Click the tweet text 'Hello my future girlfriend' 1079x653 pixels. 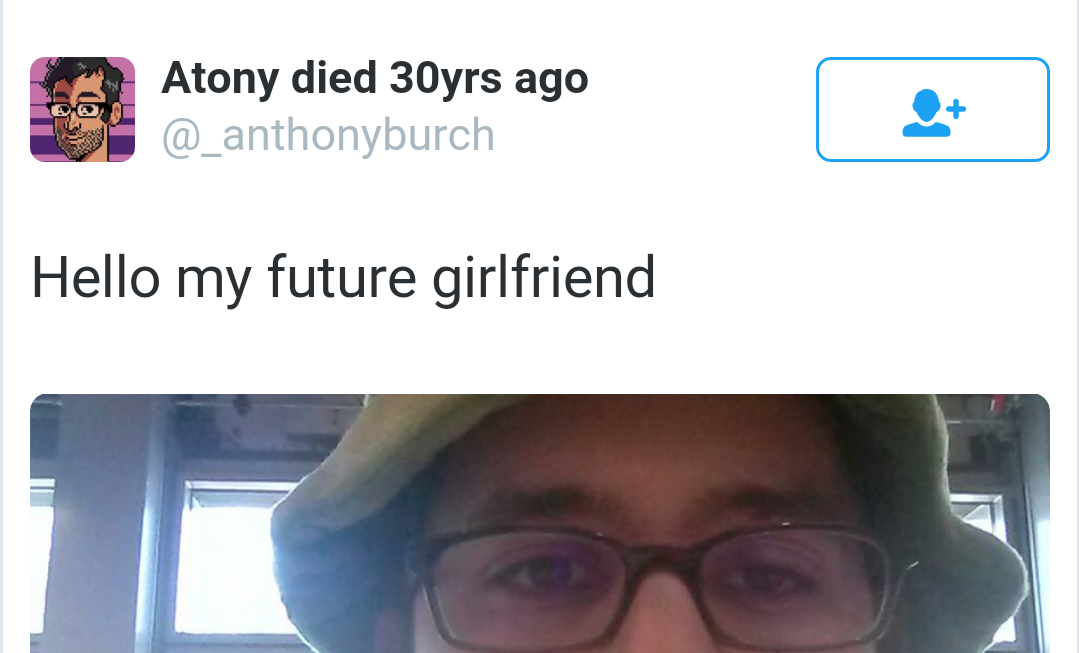coord(343,278)
